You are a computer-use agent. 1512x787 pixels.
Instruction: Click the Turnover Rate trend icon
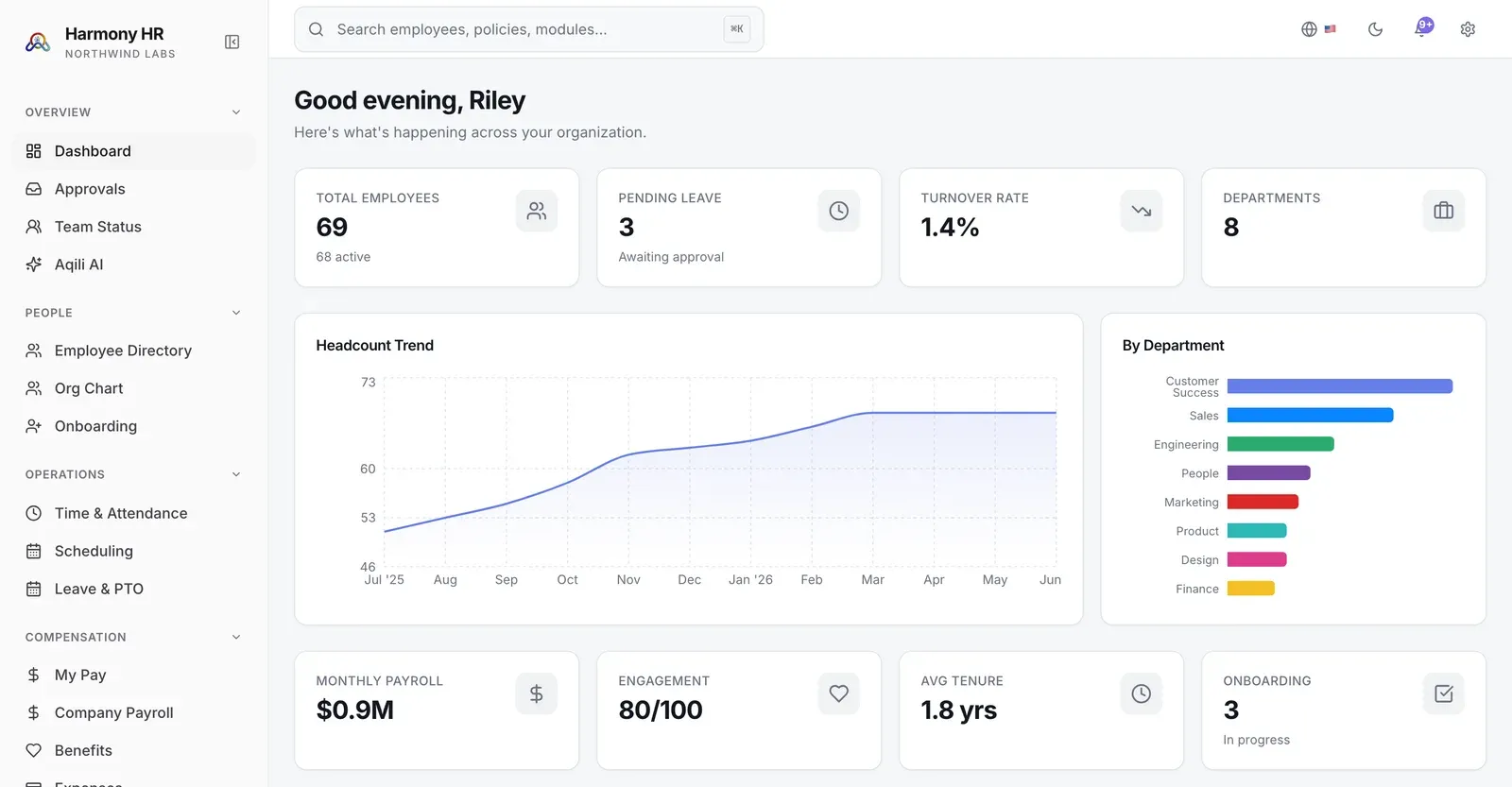1142,211
